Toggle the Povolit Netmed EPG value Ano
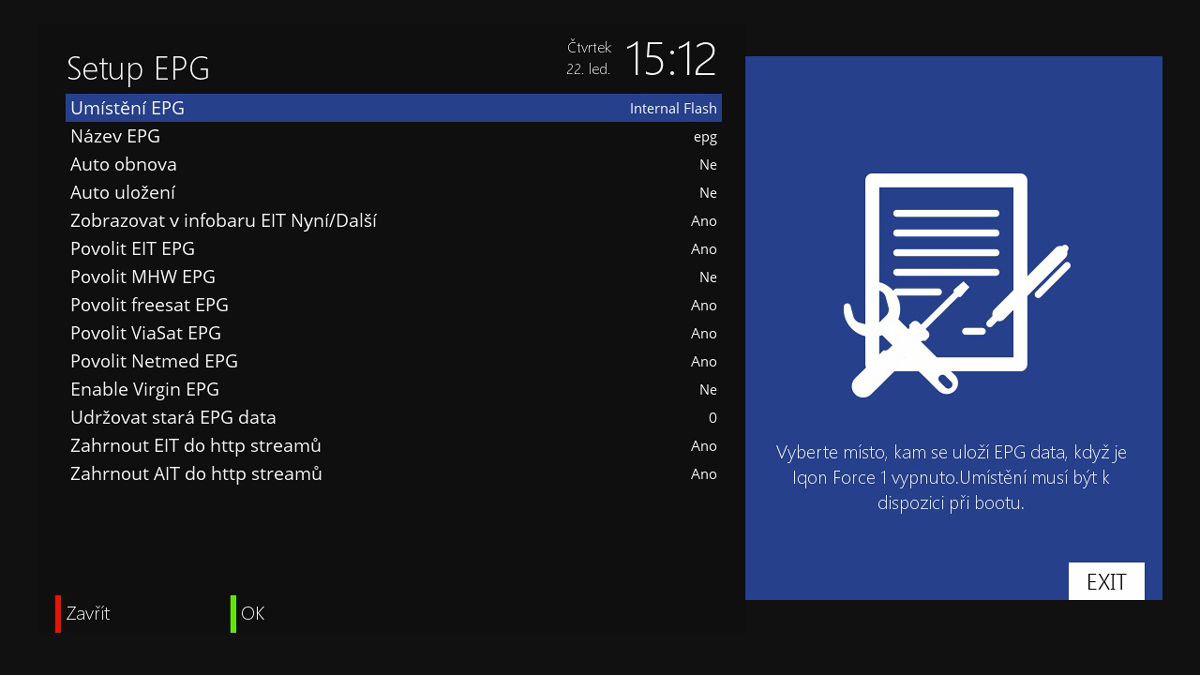Screen dimensions: 1200x675 coord(704,361)
